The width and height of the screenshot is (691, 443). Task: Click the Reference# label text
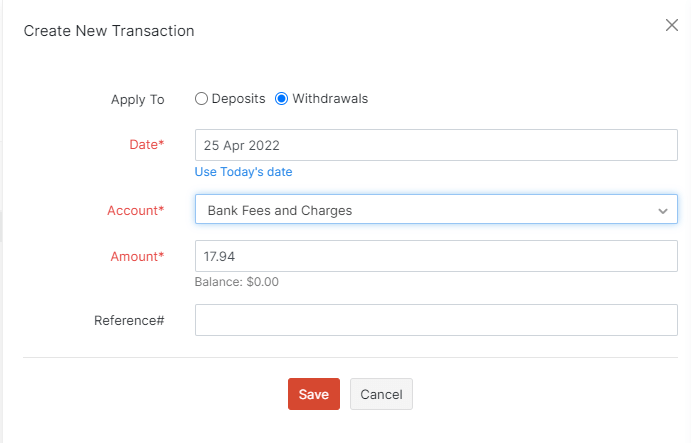129,321
